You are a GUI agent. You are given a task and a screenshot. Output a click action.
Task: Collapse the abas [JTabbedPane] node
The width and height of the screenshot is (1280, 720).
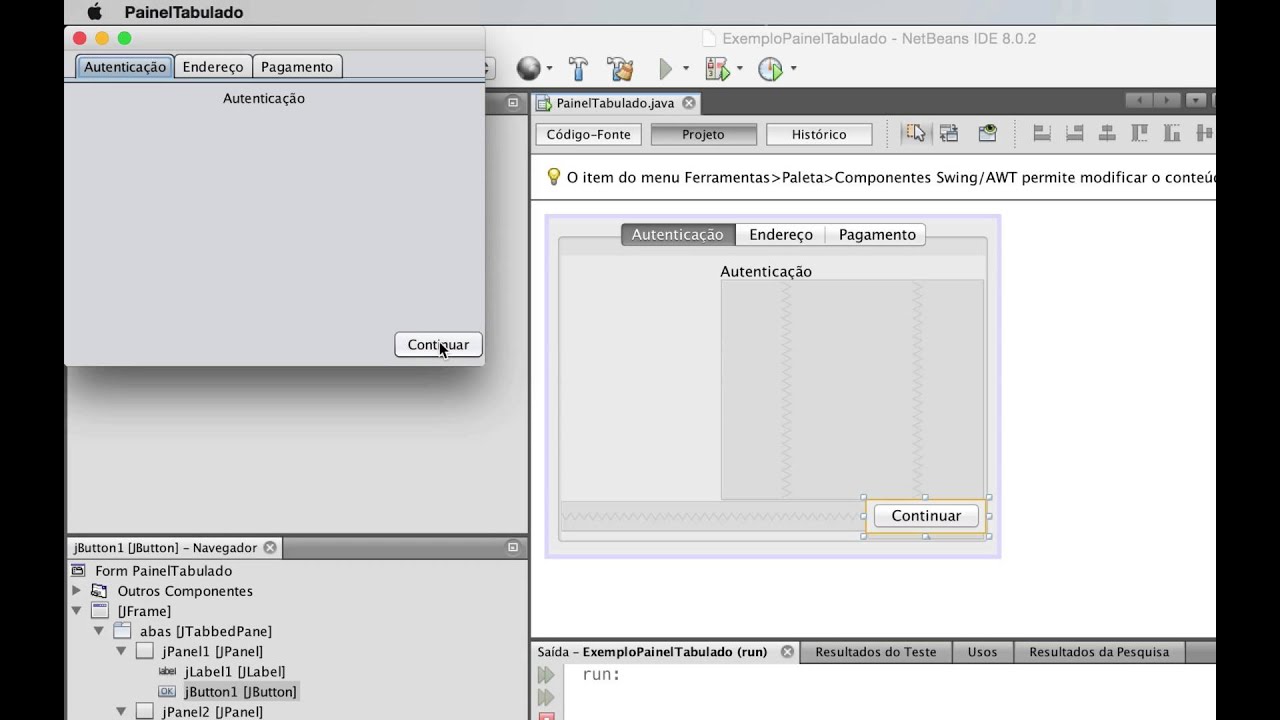pyautogui.click(x=99, y=631)
